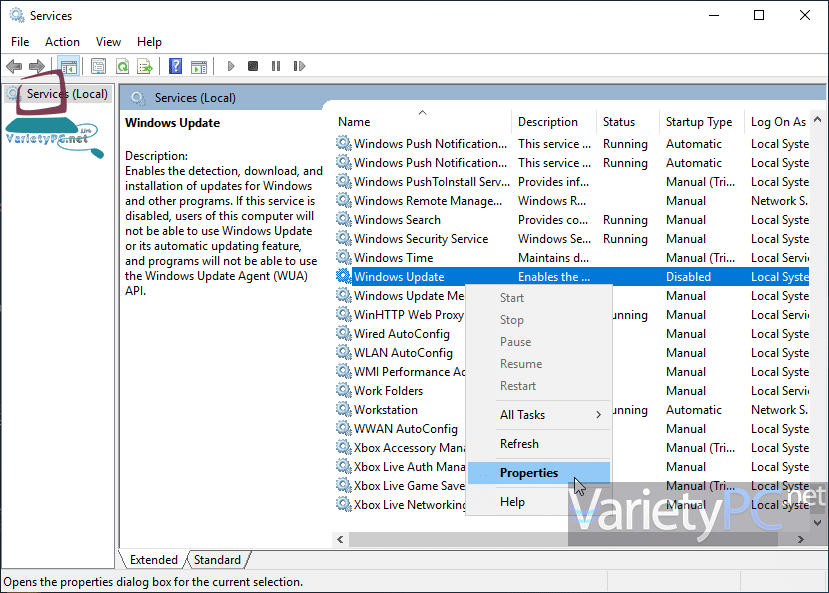This screenshot has height=593, width=829.
Task: Click gear icon beside Windows Security Service
Action: pos(344,238)
